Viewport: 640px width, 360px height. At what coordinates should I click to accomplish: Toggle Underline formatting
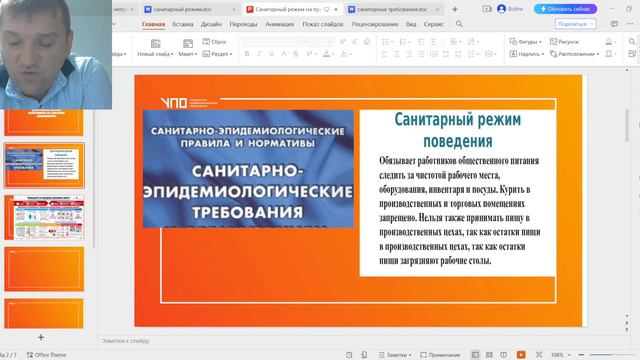coord(271,54)
